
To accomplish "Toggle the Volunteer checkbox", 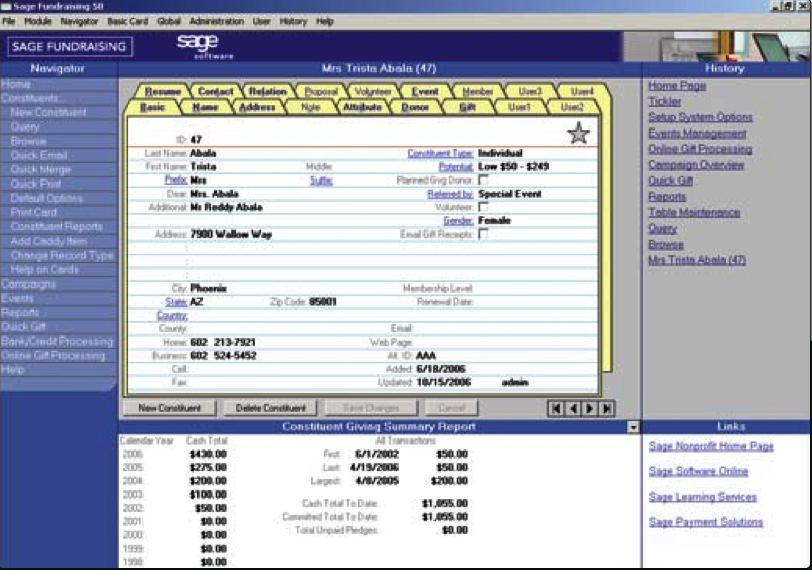I will [483, 207].
